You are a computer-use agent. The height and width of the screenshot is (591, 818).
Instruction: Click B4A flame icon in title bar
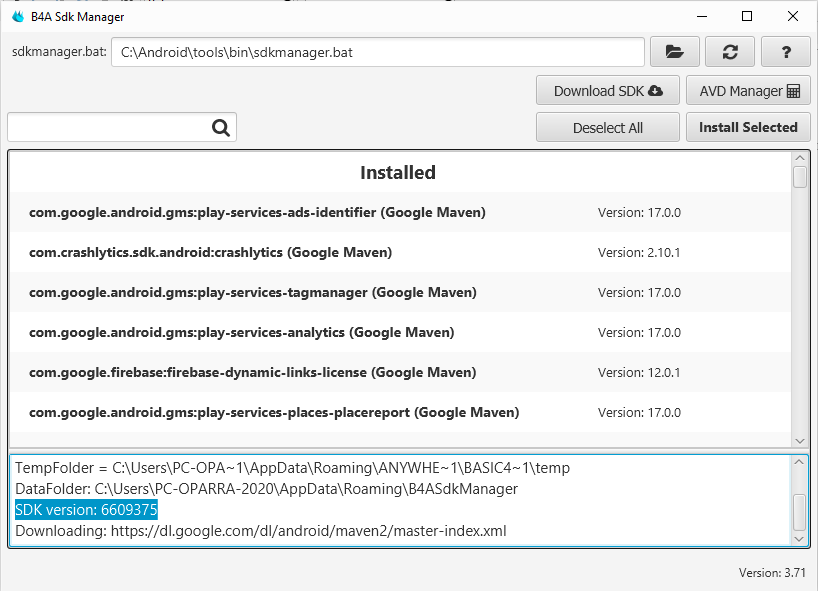click(18, 17)
